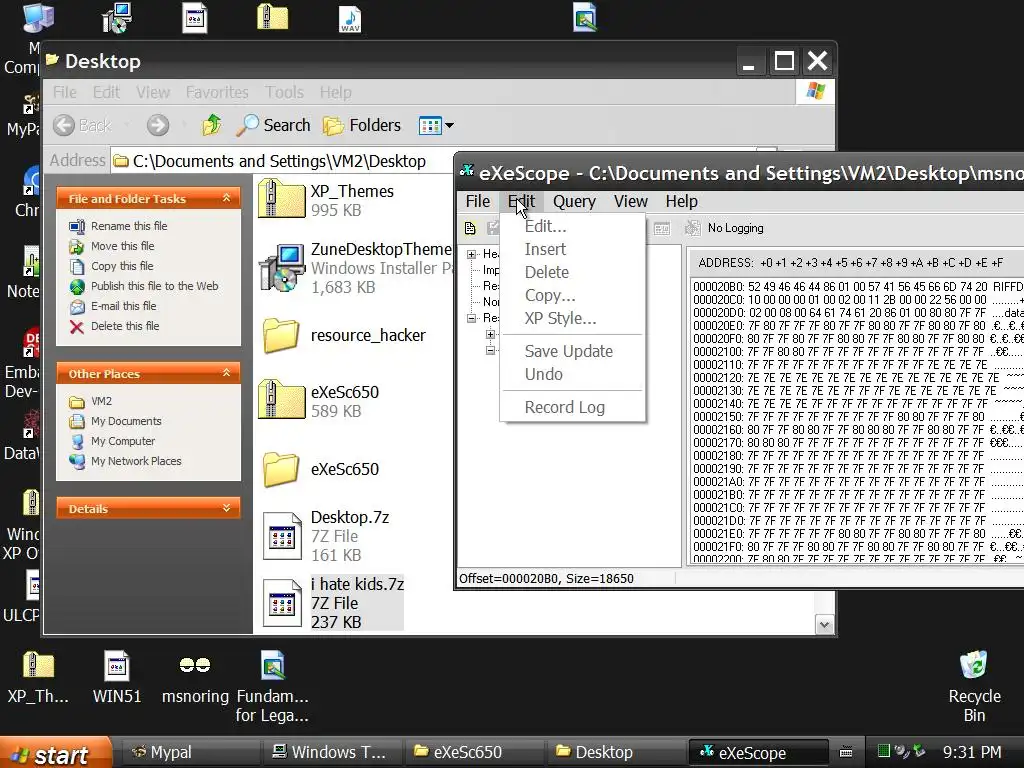Open Search in the Desktop window toolbar

(x=273, y=125)
